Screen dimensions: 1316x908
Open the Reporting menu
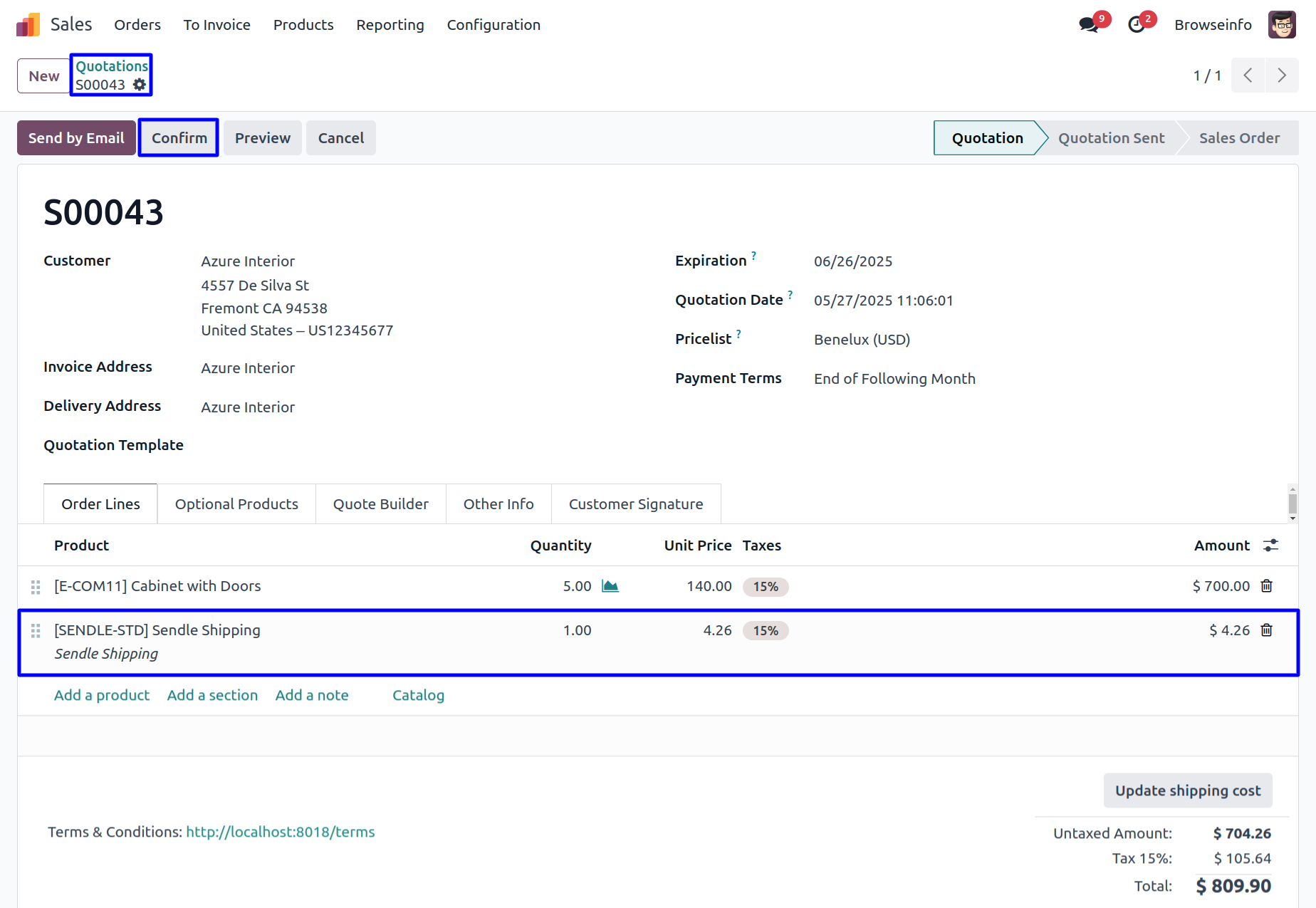(x=390, y=25)
